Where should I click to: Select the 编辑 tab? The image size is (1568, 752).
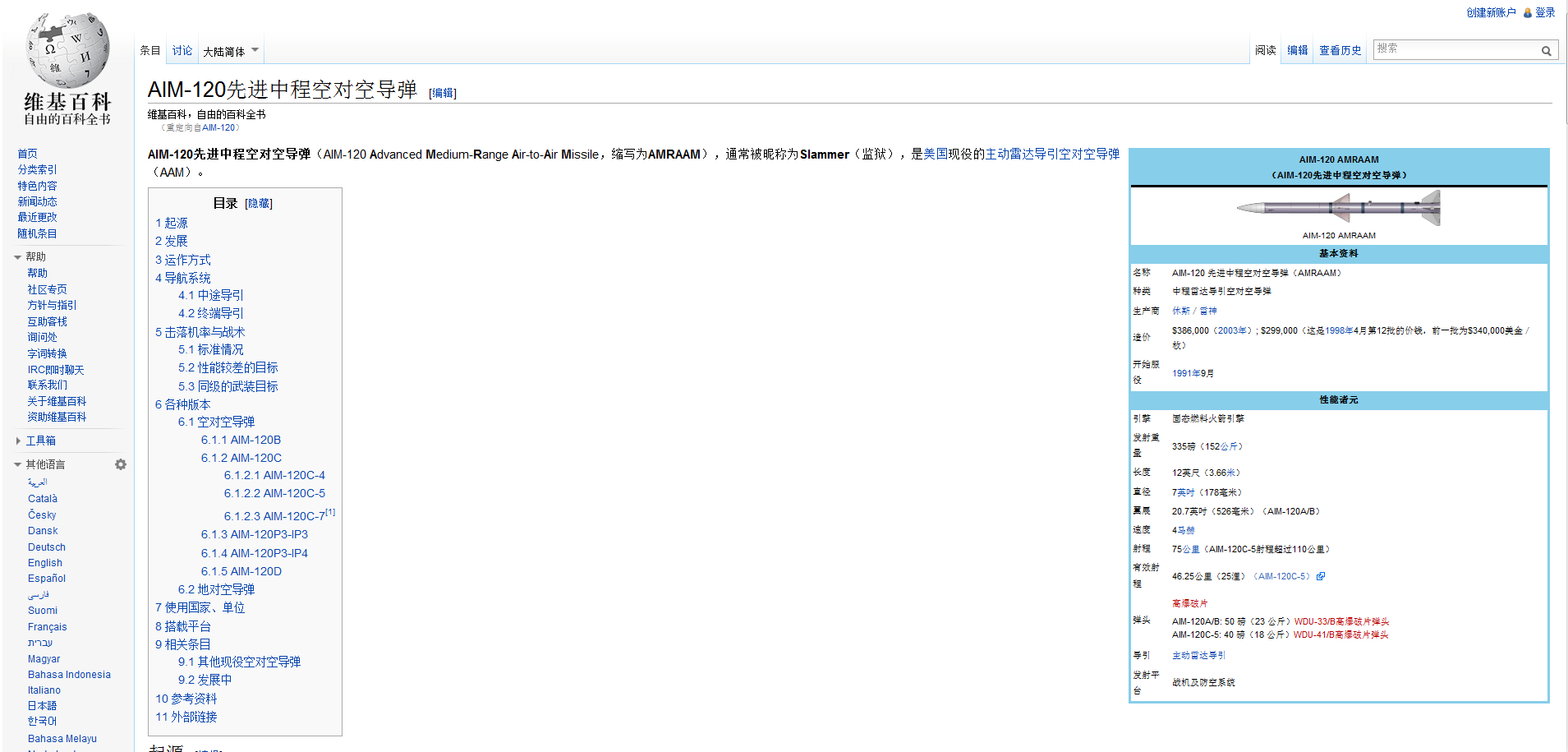[x=1298, y=51]
